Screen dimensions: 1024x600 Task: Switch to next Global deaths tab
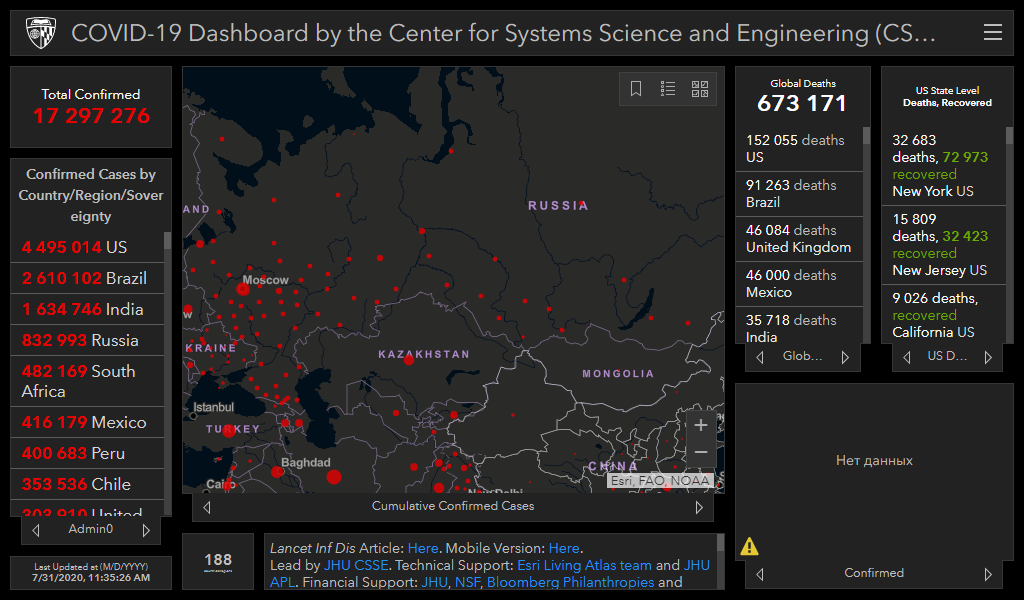[x=845, y=357]
